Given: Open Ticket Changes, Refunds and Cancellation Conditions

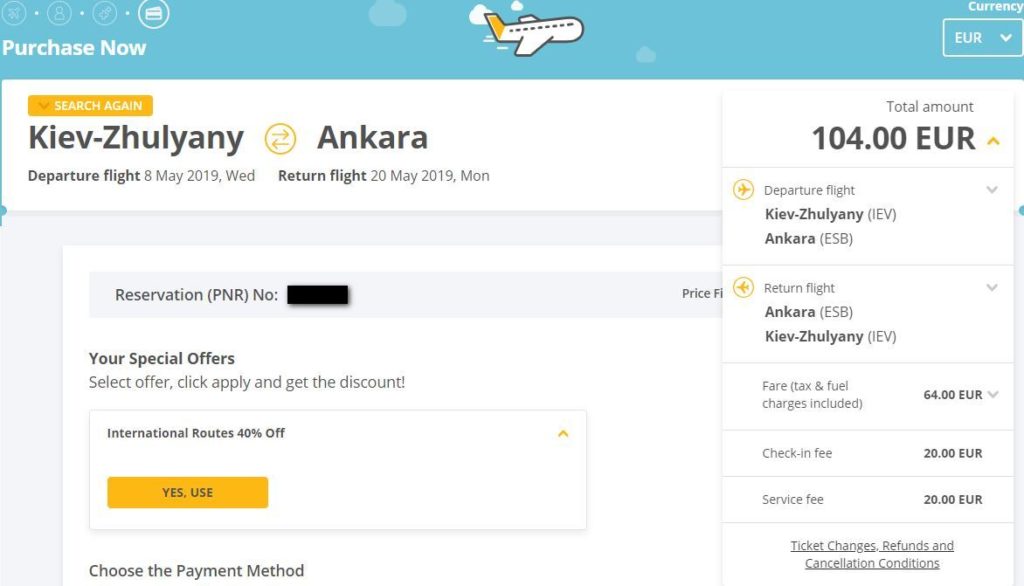Looking at the screenshot, I should [x=872, y=554].
